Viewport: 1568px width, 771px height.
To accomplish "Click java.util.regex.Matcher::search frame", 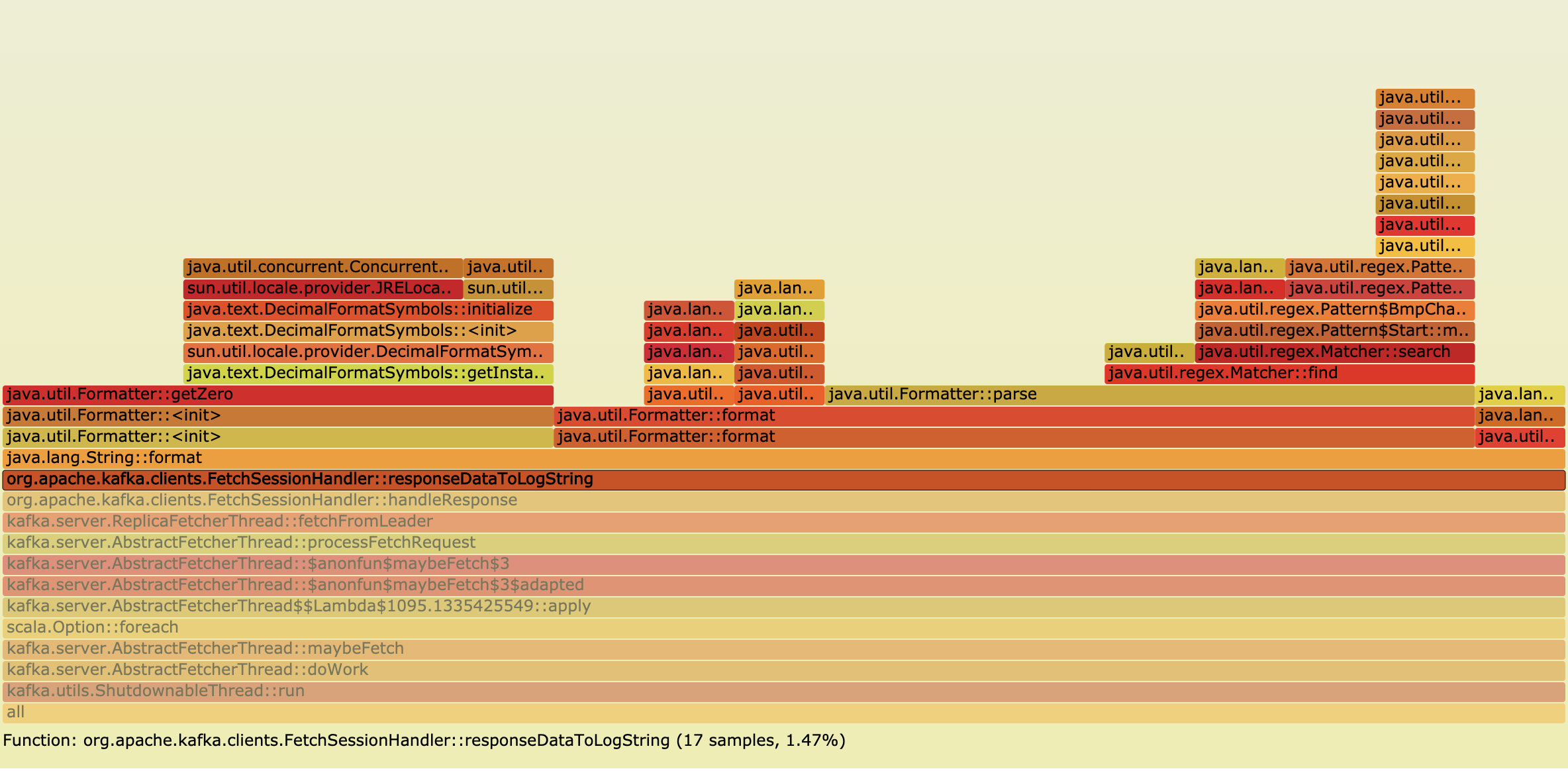I will tap(1335, 352).
